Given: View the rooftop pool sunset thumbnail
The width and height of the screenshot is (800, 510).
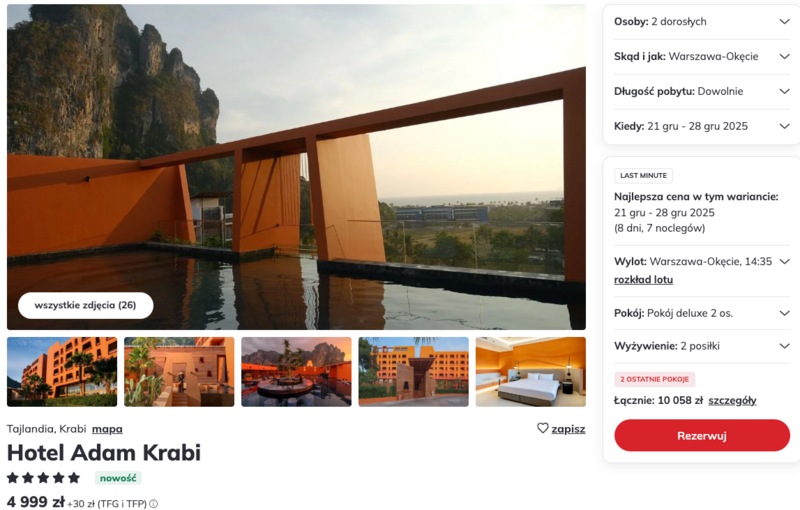Looking at the screenshot, I should 296,372.
